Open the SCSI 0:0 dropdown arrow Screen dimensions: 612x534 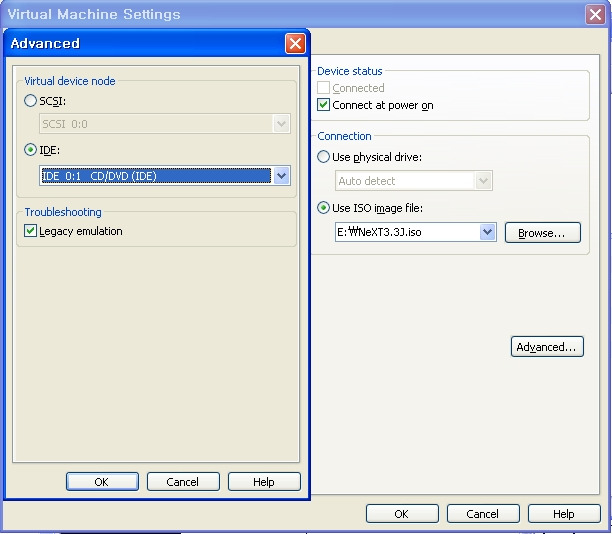281,124
